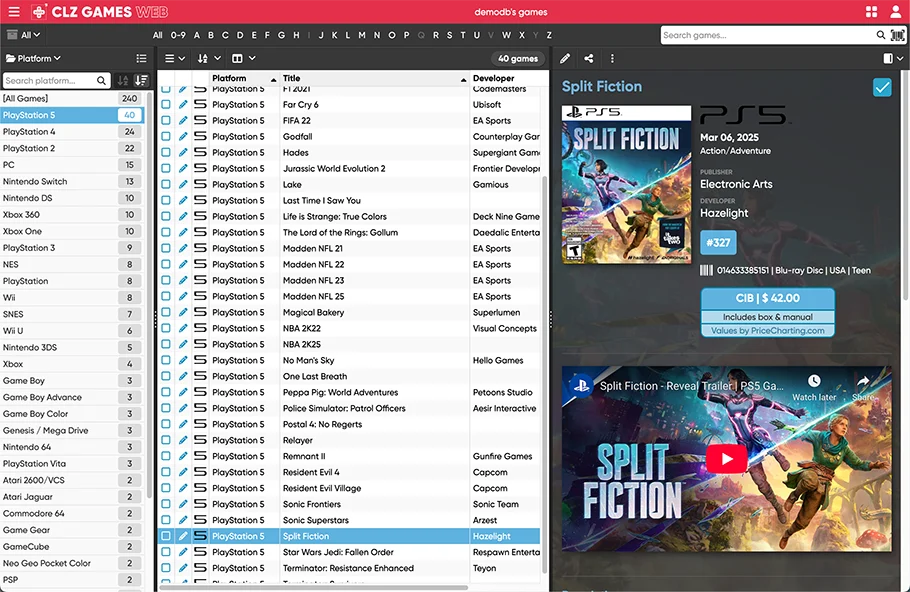Filter games starting with letter S

pos(449,35)
